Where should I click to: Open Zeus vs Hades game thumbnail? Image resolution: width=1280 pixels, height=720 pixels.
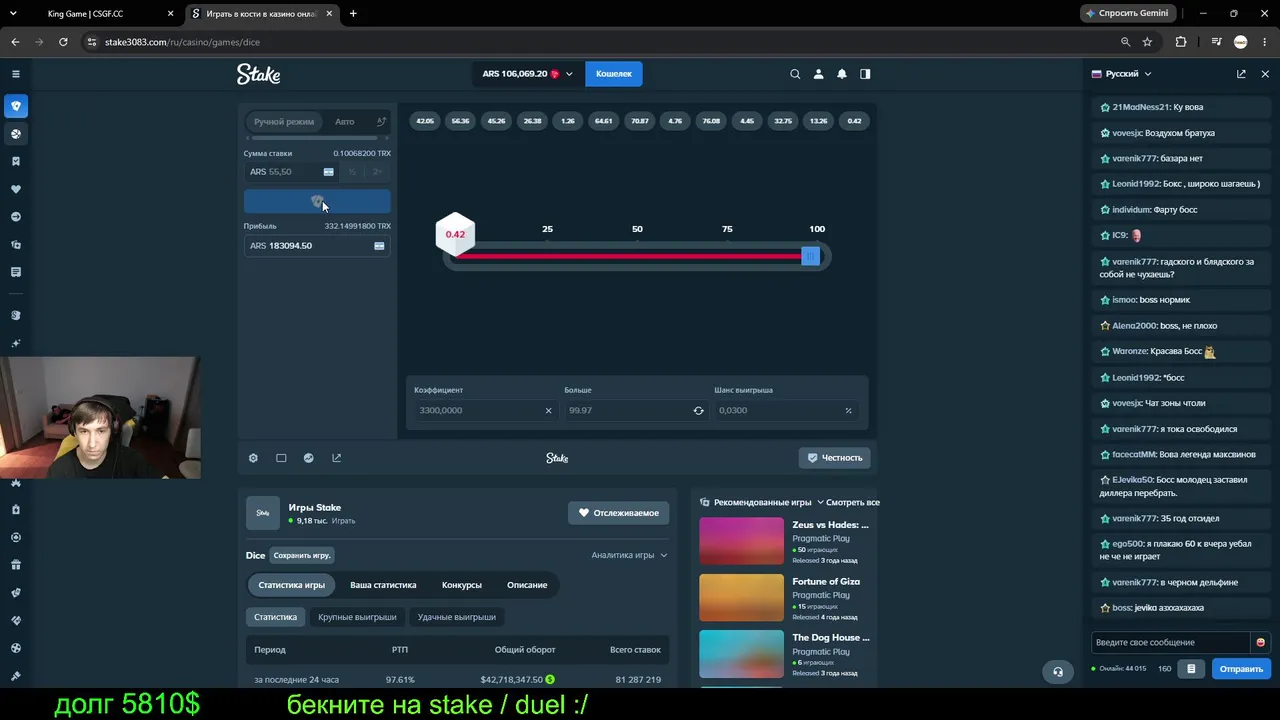741,541
